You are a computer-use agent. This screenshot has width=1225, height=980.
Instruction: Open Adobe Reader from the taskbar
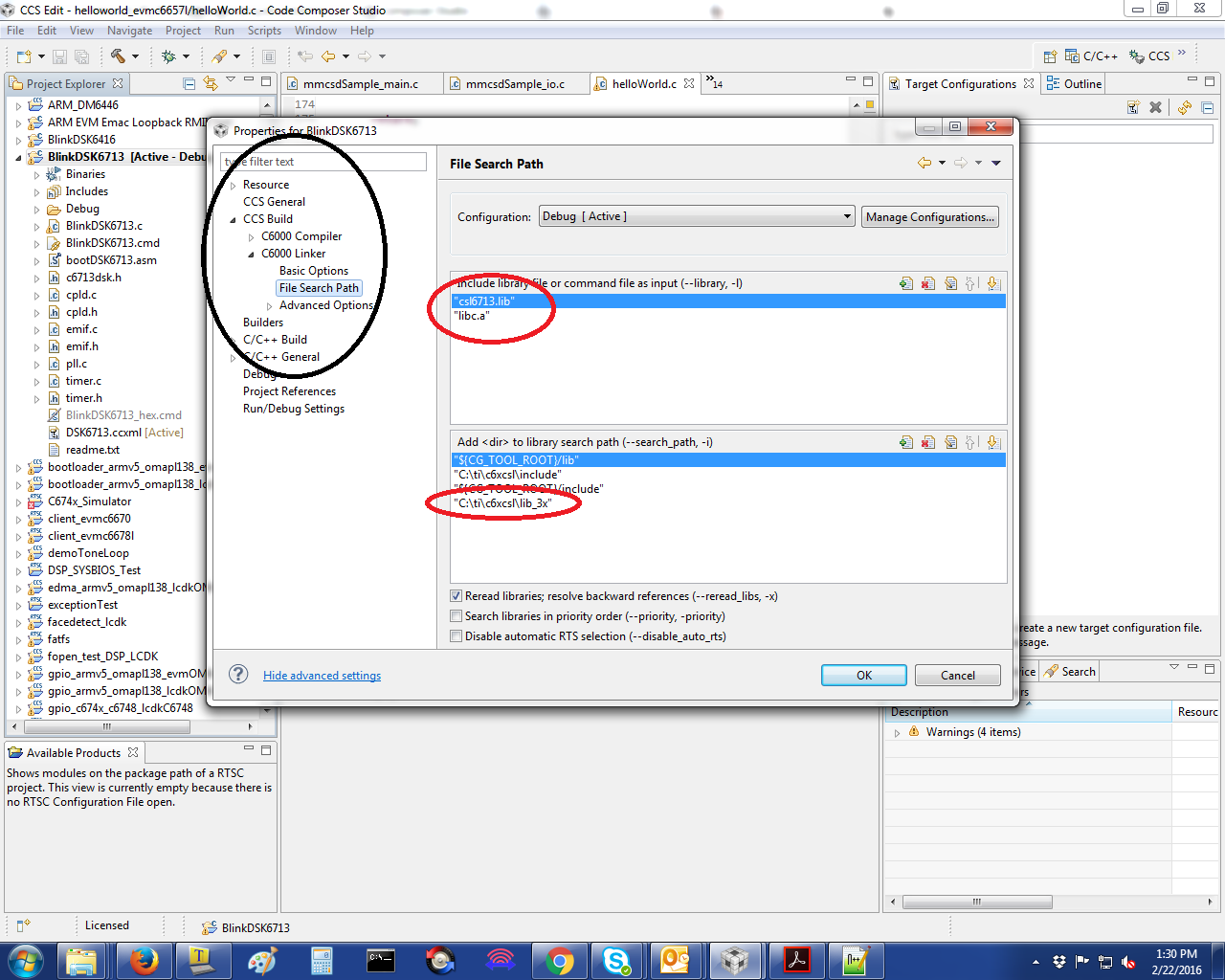coord(797,960)
